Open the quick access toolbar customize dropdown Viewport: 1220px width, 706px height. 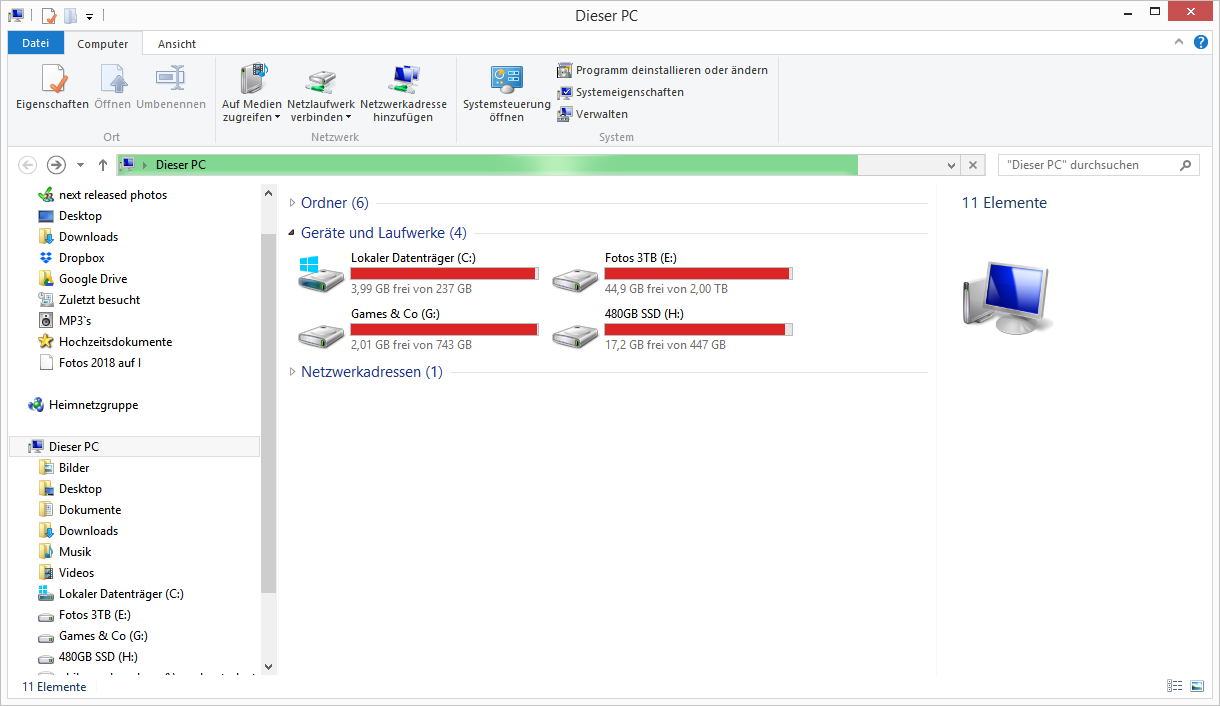click(x=89, y=16)
